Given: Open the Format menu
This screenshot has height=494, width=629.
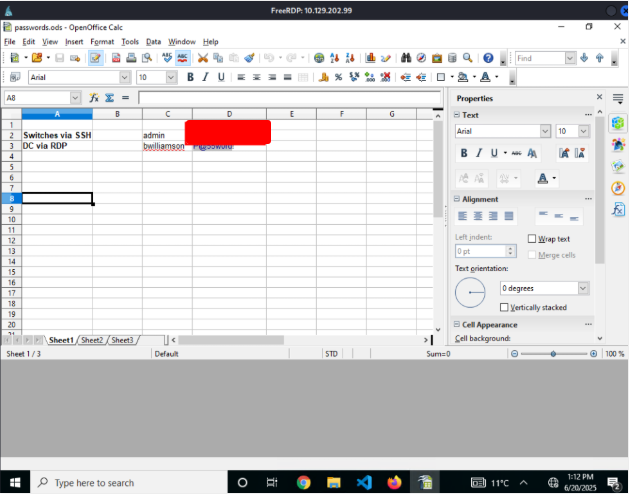Looking at the screenshot, I should tap(102, 42).
